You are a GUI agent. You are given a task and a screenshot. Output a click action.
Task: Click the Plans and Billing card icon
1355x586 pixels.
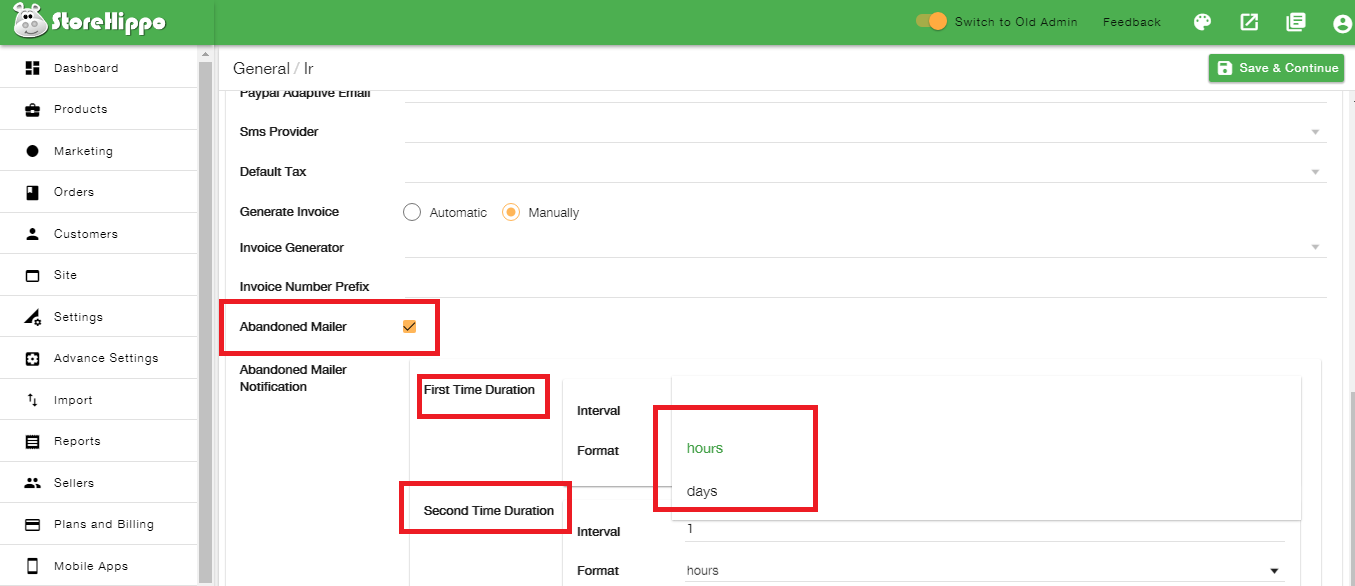pyautogui.click(x=32, y=524)
